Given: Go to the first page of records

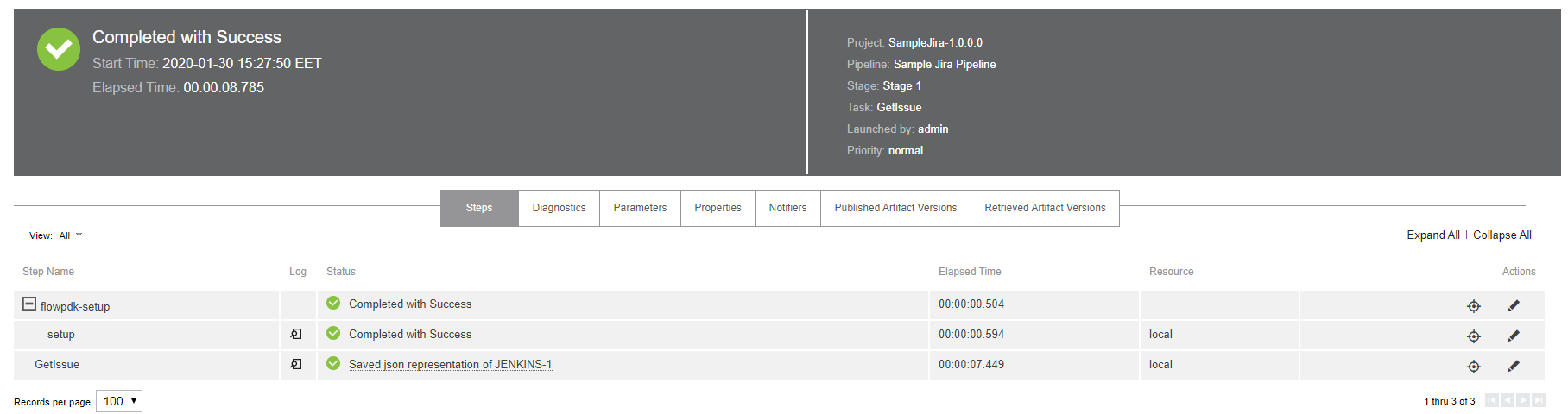Looking at the screenshot, I should [1492, 400].
